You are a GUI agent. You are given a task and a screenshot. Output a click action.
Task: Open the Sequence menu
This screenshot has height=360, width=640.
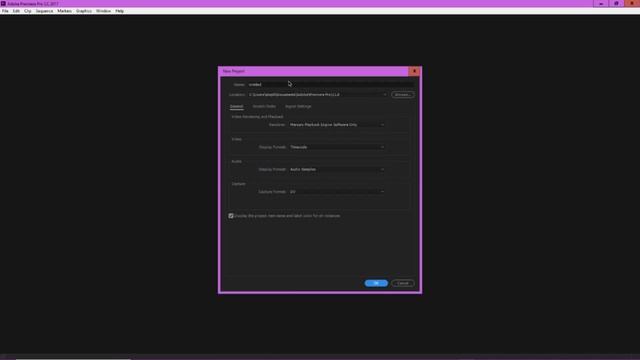(x=44, y=11)
